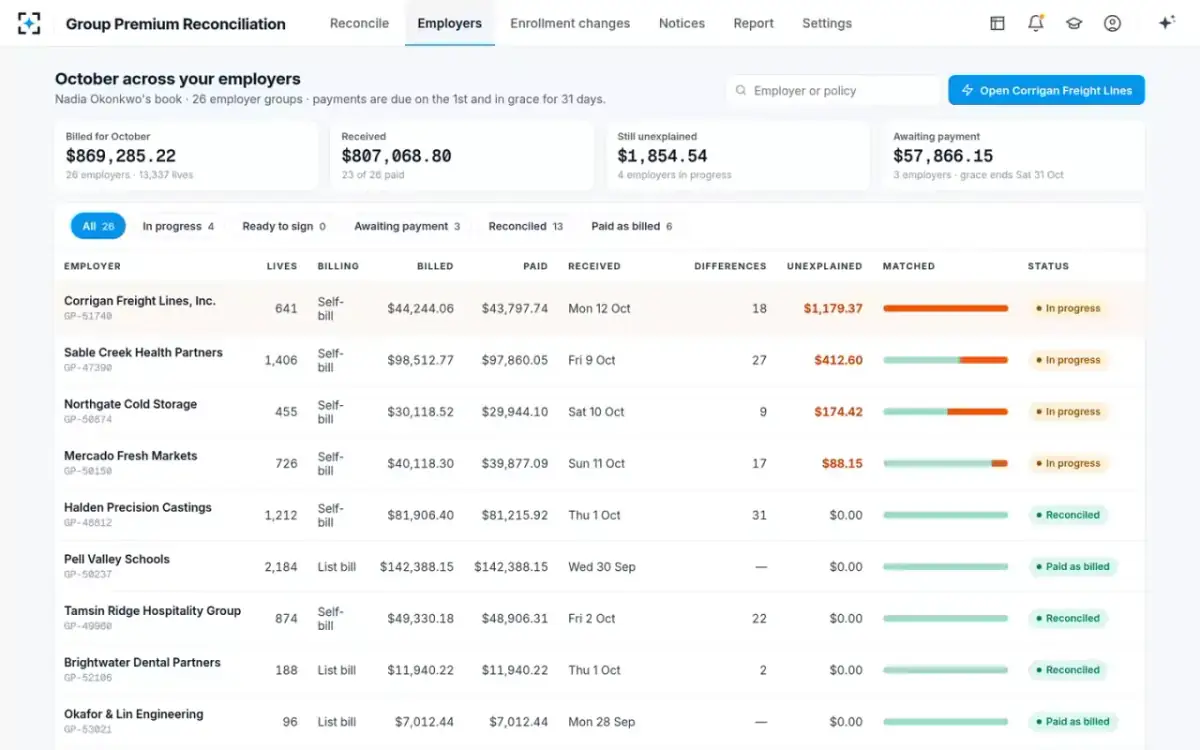Image resolution: width=1200 pixels, height=750 pixels.
Task: Open Pell Valley Schools employer
Action: (x=117, y=559)
